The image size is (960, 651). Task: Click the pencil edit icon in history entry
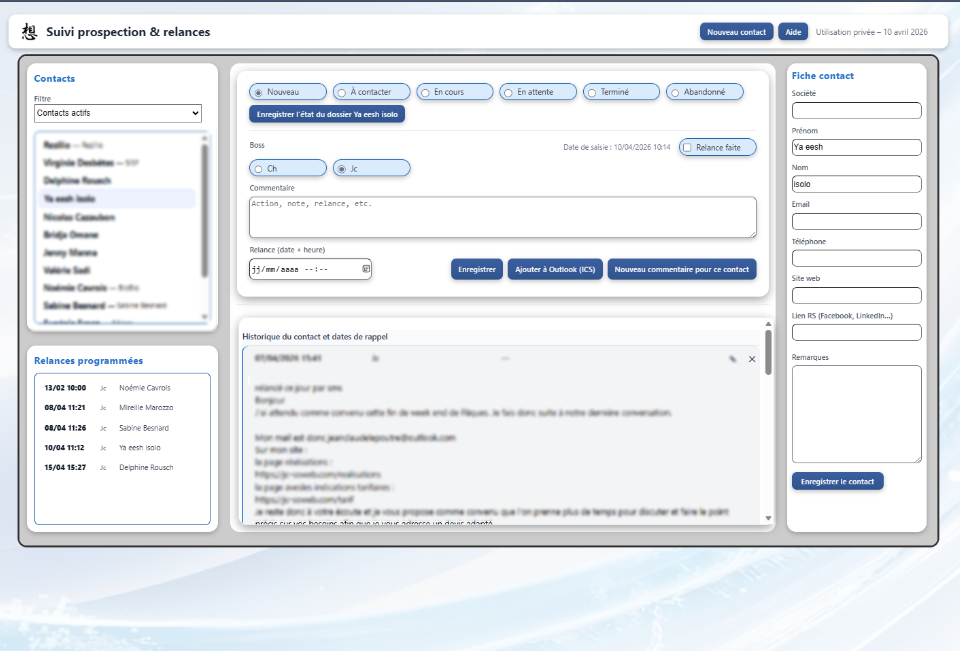[x=732, y=359]
